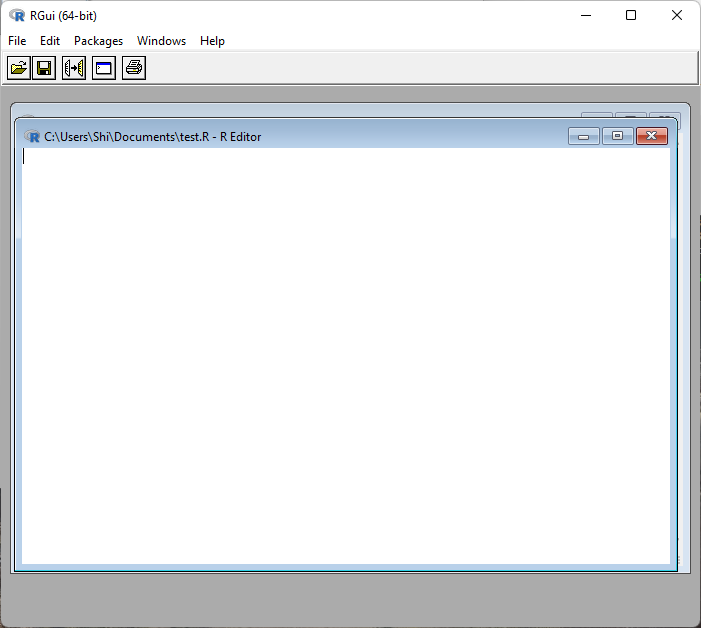Print script with the printer icon
The image size is (701, 628).
point(134,68)
